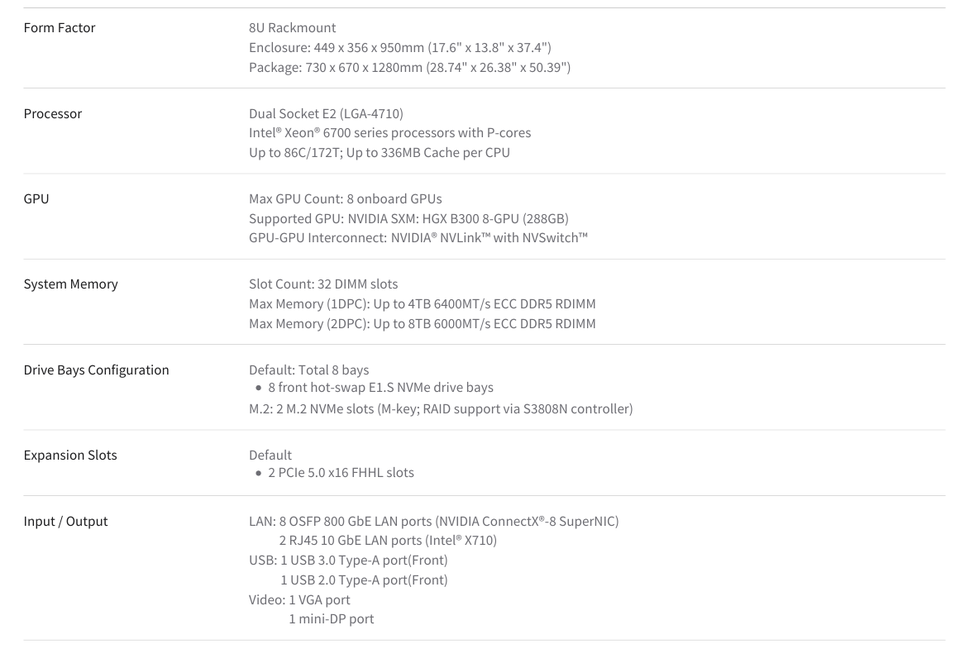Select the Intel Xeon 6700 series line
Viewport: 960px width, 649px height.
(x=389, y=133)
